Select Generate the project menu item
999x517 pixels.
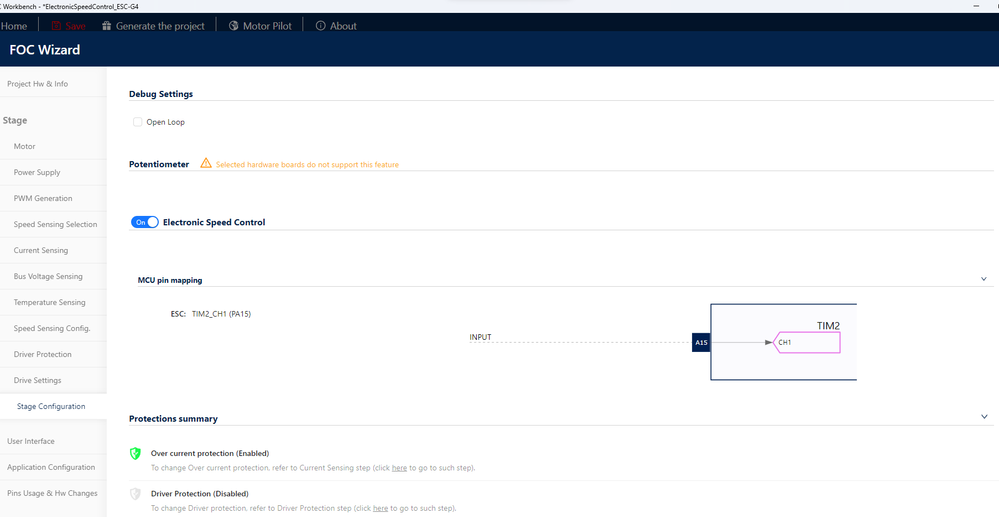(160, 26)
